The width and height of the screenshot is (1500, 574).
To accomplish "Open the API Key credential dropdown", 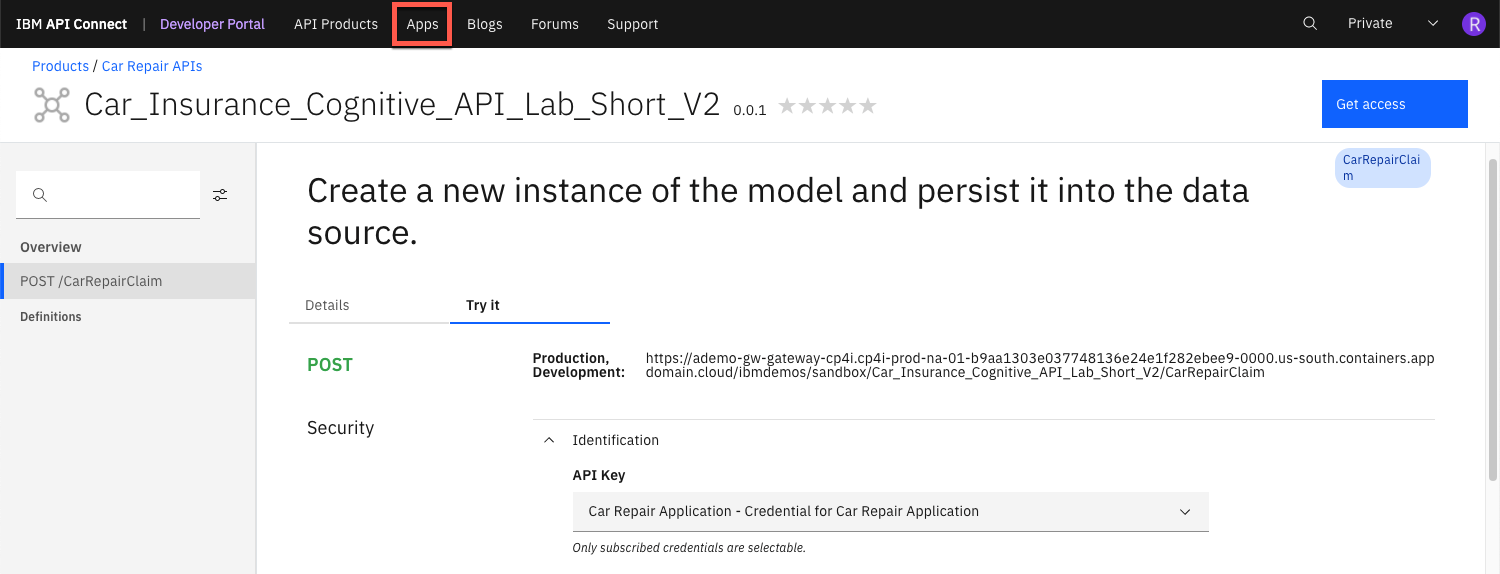I will [x=890, y=511].
